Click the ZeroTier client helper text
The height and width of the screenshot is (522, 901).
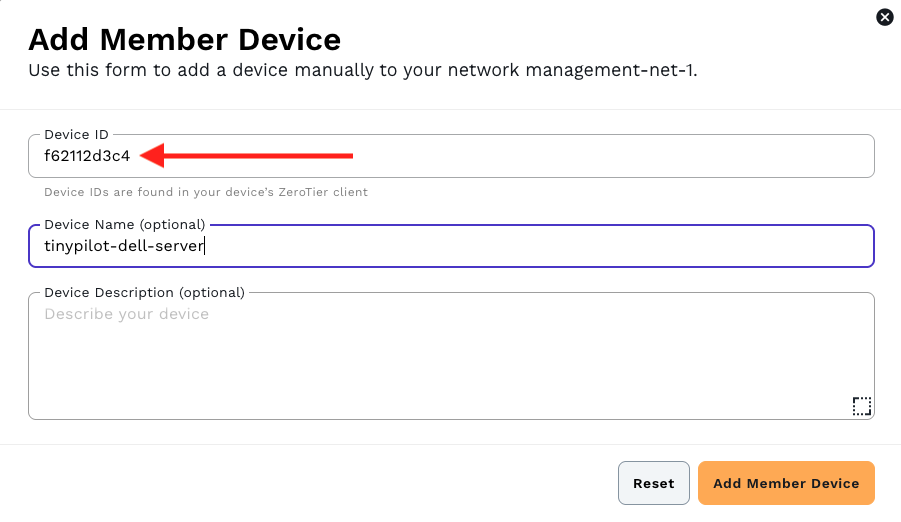(x=206, y=192)
